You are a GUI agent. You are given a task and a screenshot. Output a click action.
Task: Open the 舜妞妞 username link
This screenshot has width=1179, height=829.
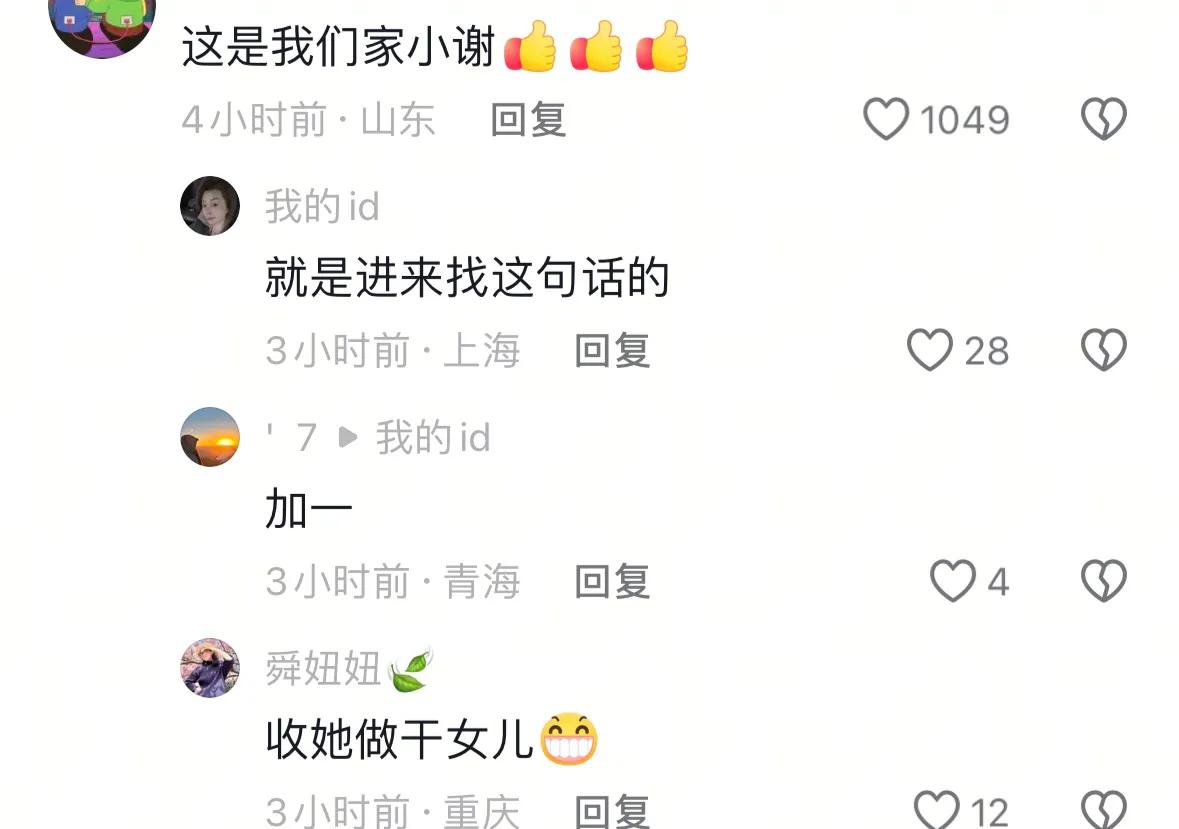(x=322, y=668)
